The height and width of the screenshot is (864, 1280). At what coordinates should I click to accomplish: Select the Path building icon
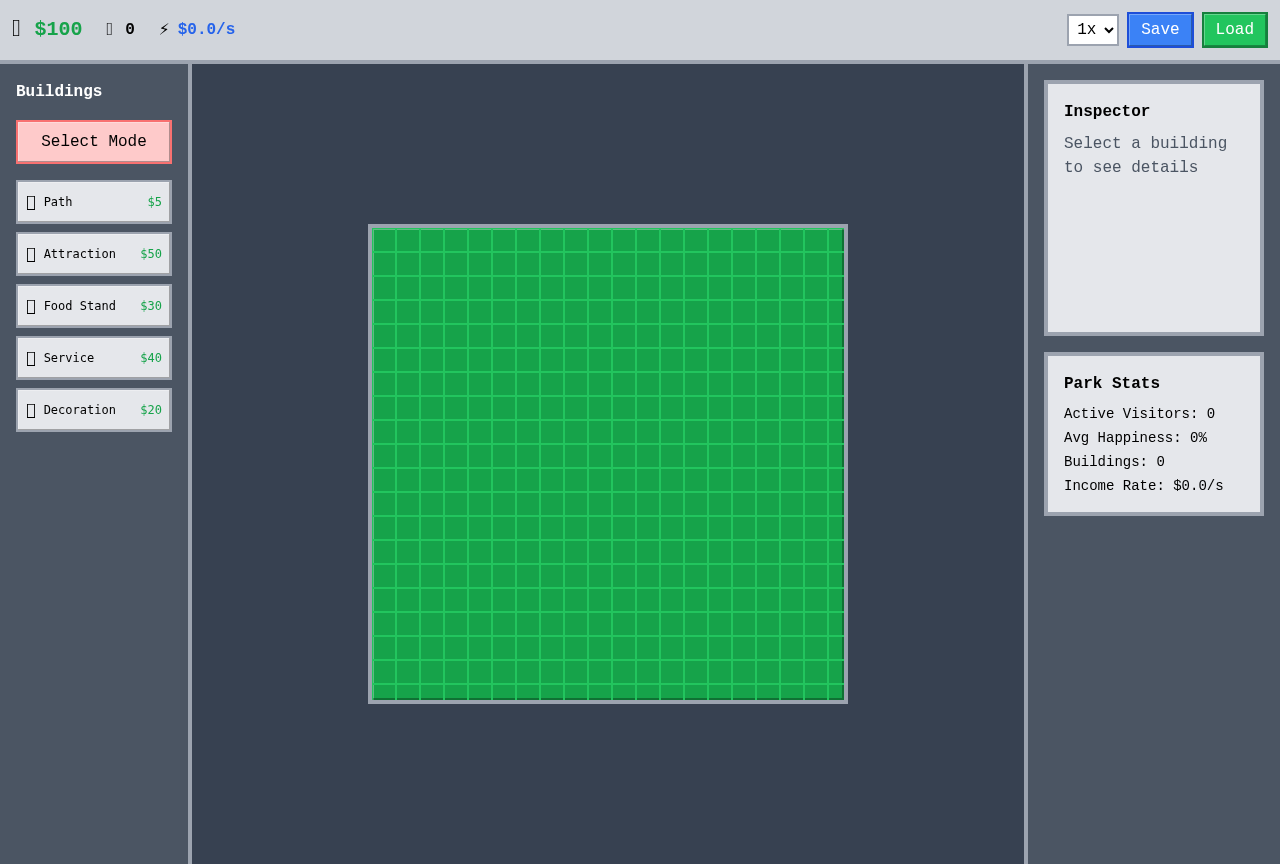pyautogui.click(x=30, y=201)
